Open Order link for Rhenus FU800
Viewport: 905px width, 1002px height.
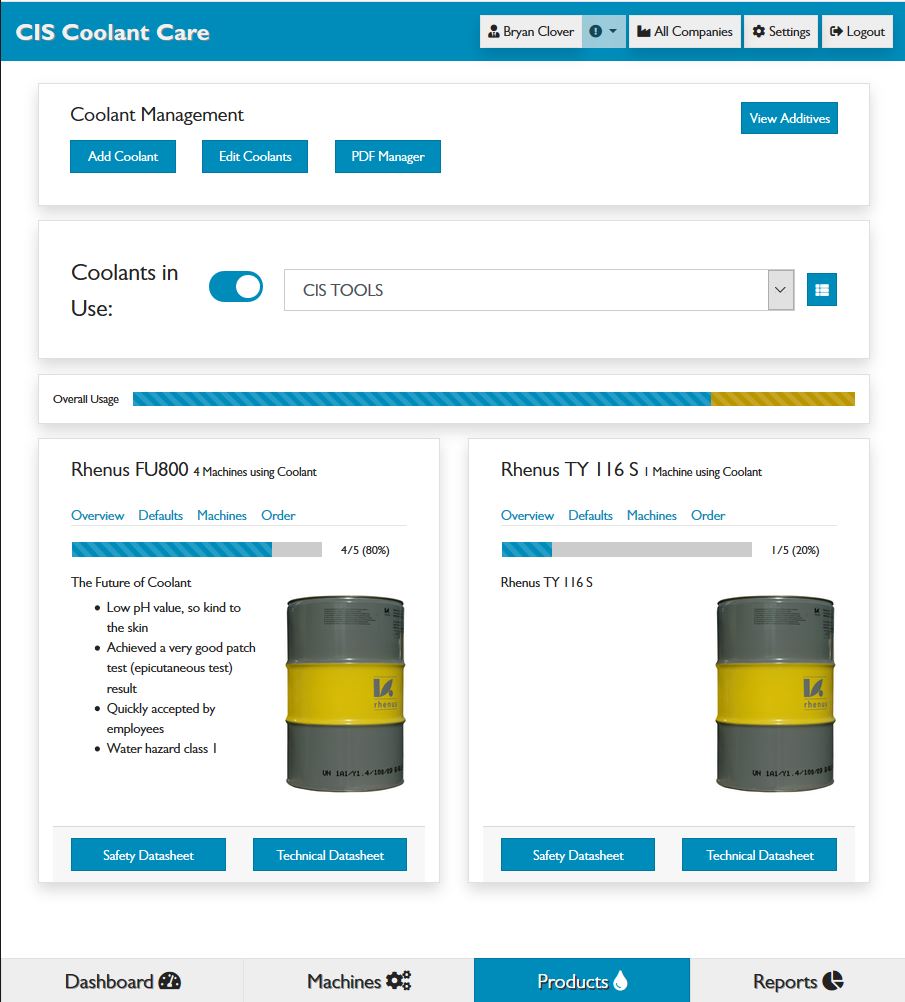point(278,515)
